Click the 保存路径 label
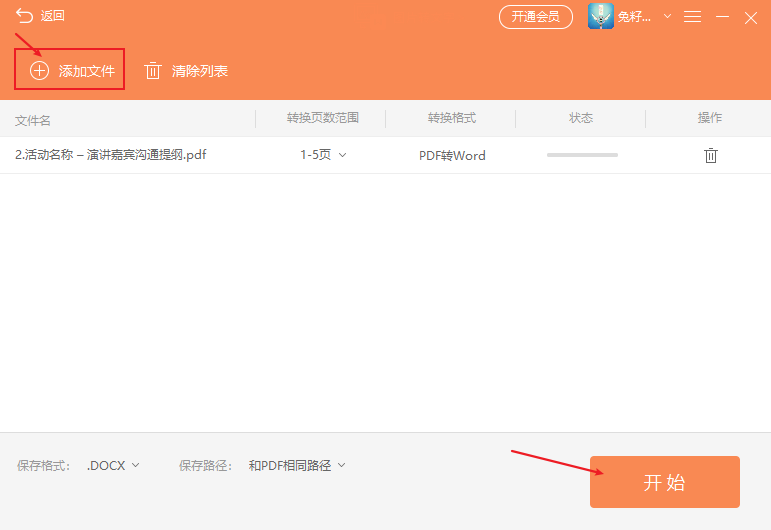Viewport: 771px width, 530px height. (x=205, y=466)
